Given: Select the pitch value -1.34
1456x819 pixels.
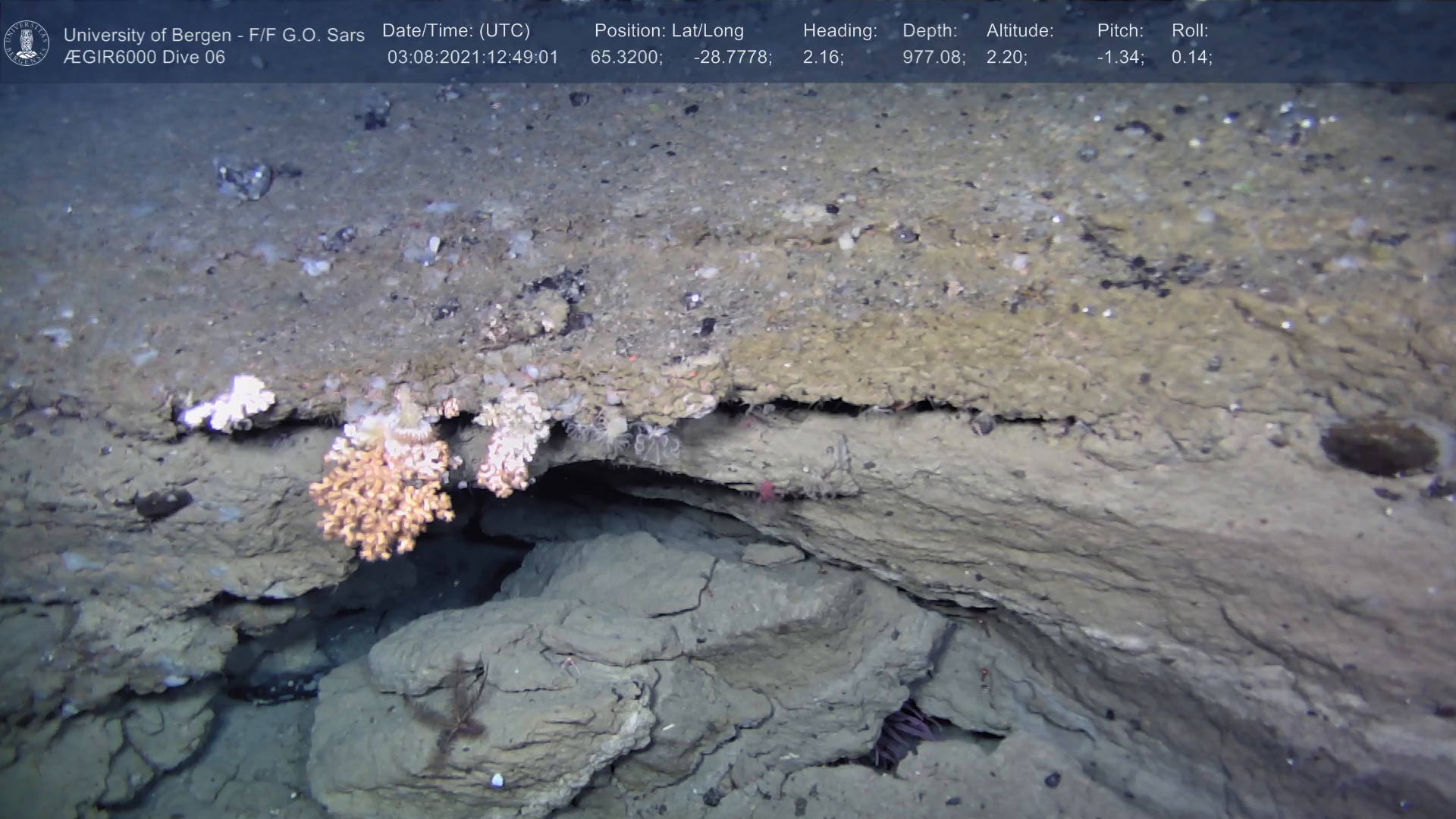Looking at the screenshot, I should (1120, 58).
